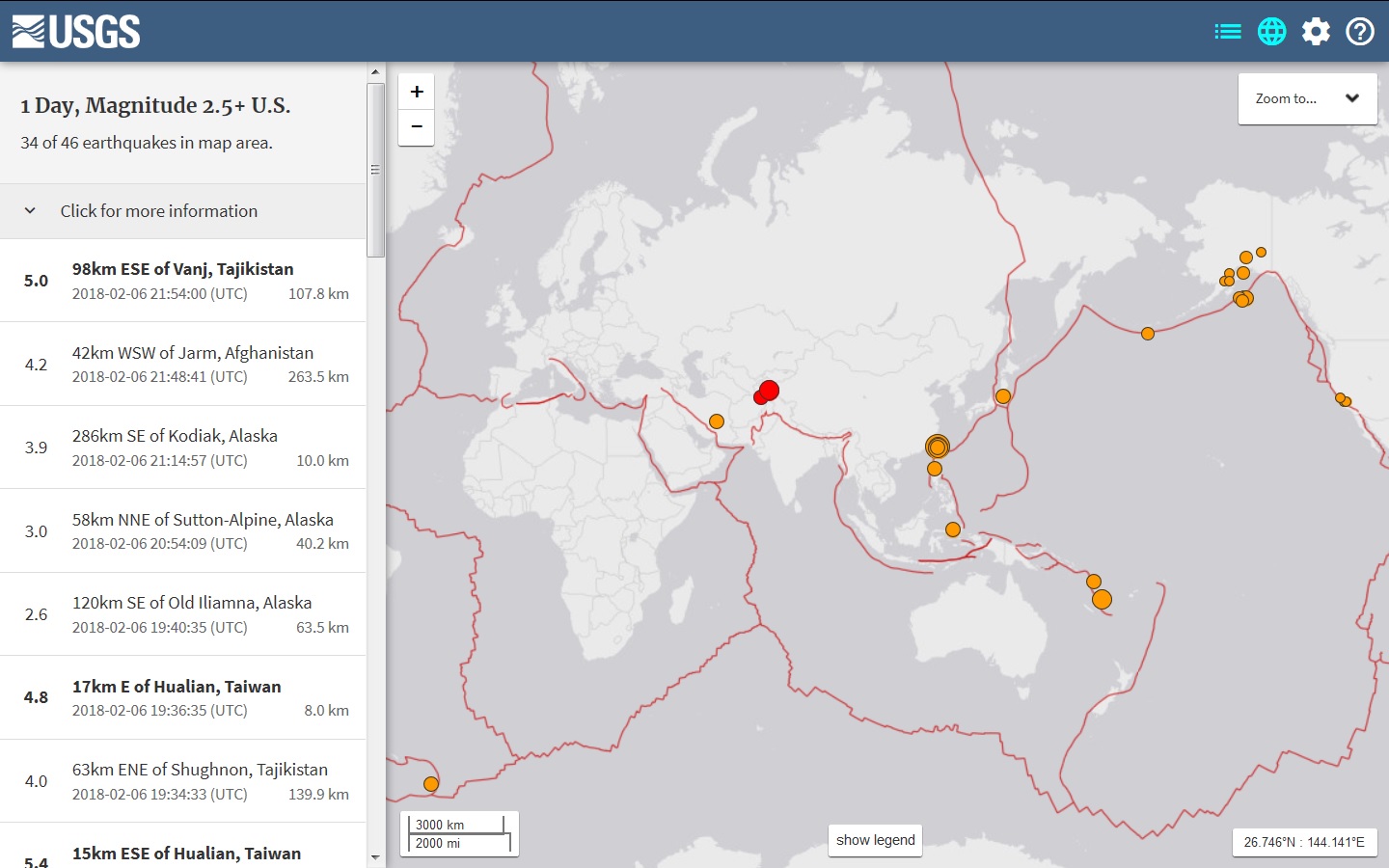The width and height of the screenshot is (1389, 868).
Task: Select 98km ESE of Vanj, Tajikistan earthquake
Action: (183, 281)
